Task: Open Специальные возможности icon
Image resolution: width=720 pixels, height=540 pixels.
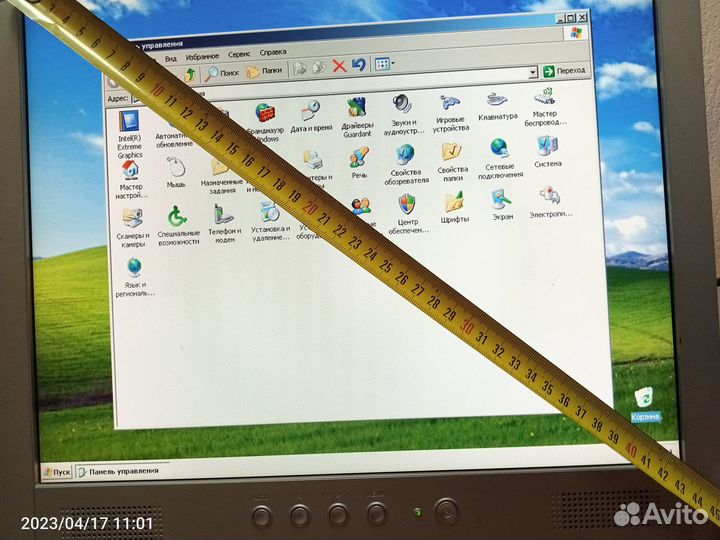Action: (178, 225)
